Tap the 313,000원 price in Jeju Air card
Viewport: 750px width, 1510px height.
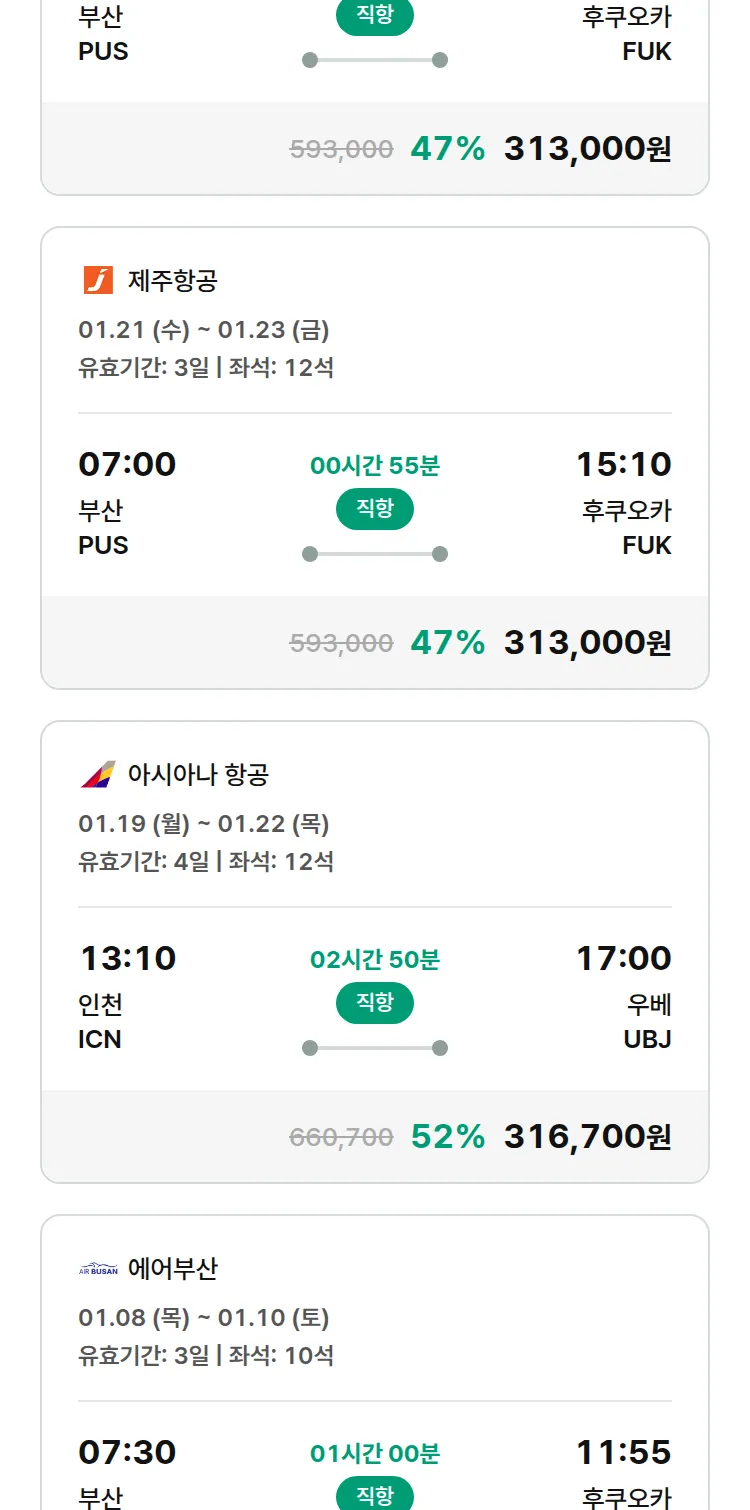coord(587,643)
